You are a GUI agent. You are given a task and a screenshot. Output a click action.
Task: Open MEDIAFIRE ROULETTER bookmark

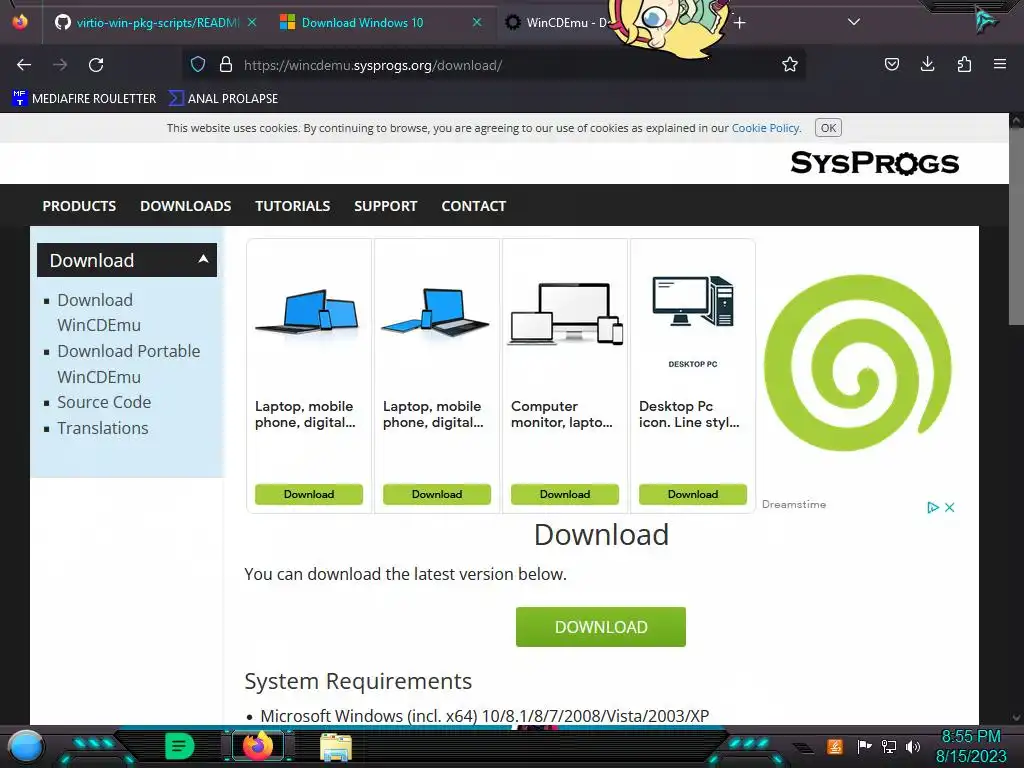84,99
